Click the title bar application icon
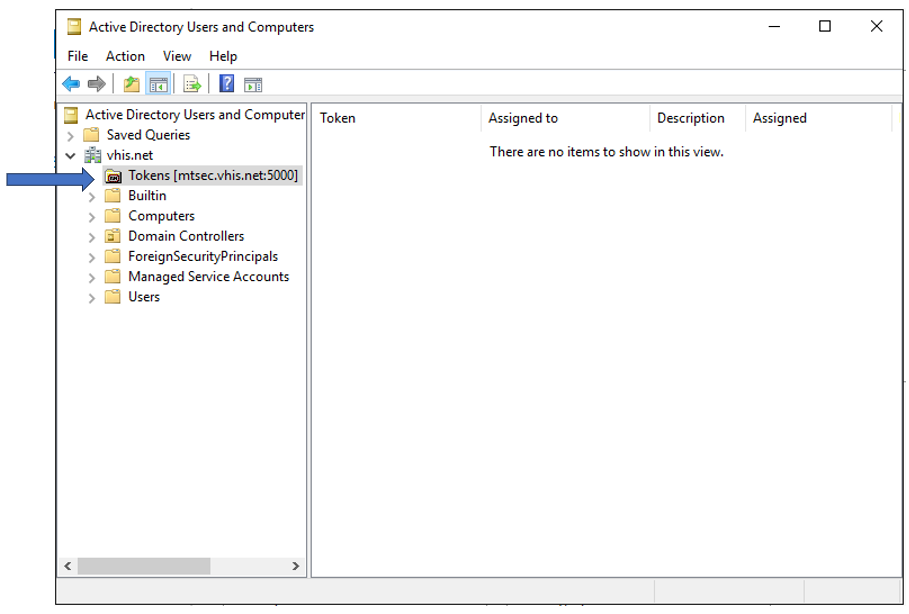This screenshot has height=614, width=909. click(74, 27)
